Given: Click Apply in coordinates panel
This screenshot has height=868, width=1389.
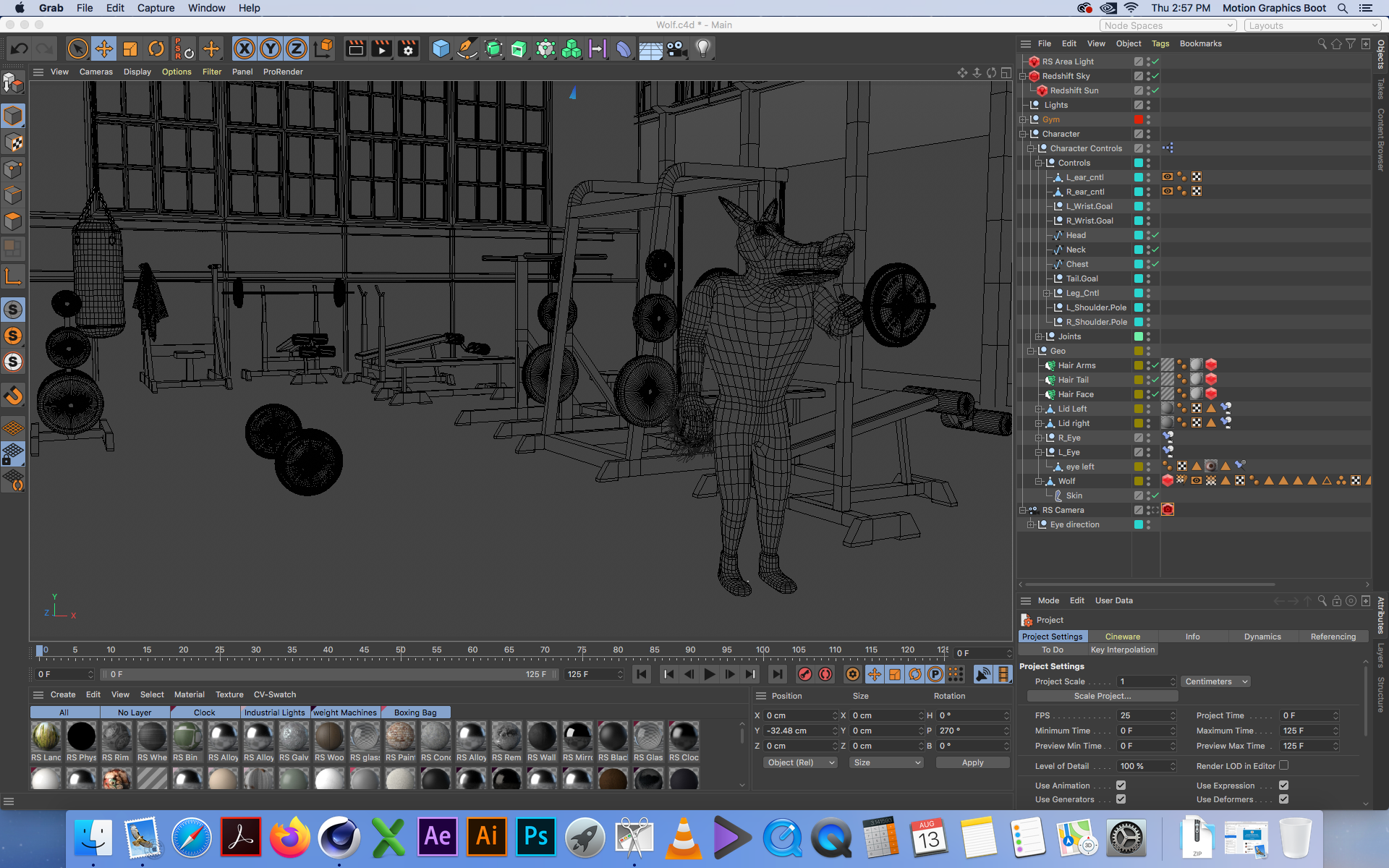Looking at the screenshot, I should pyautogui.click(x=972, y=762).
